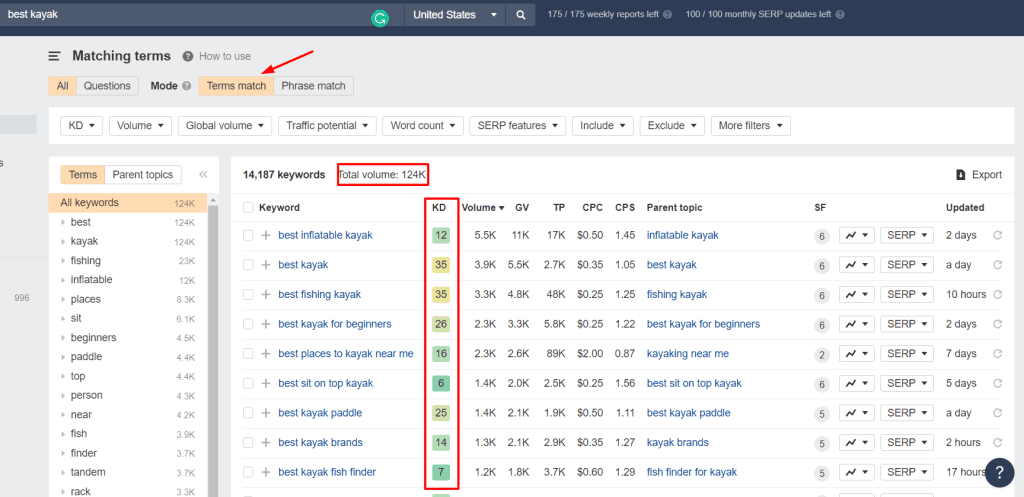
Task: Click the Export download icon
Action: (x=961, y=174)
